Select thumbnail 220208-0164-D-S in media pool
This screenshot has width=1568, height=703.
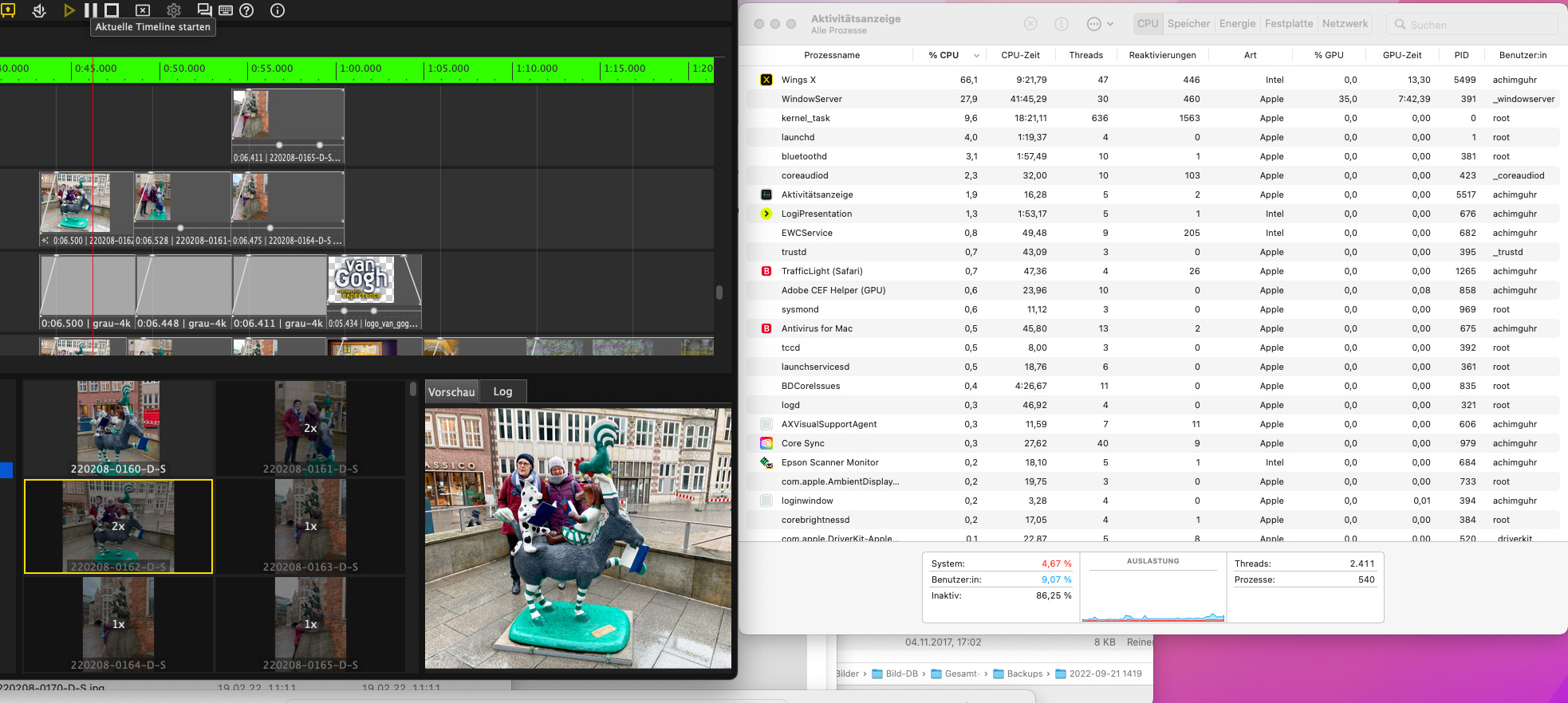coord(118,624)
